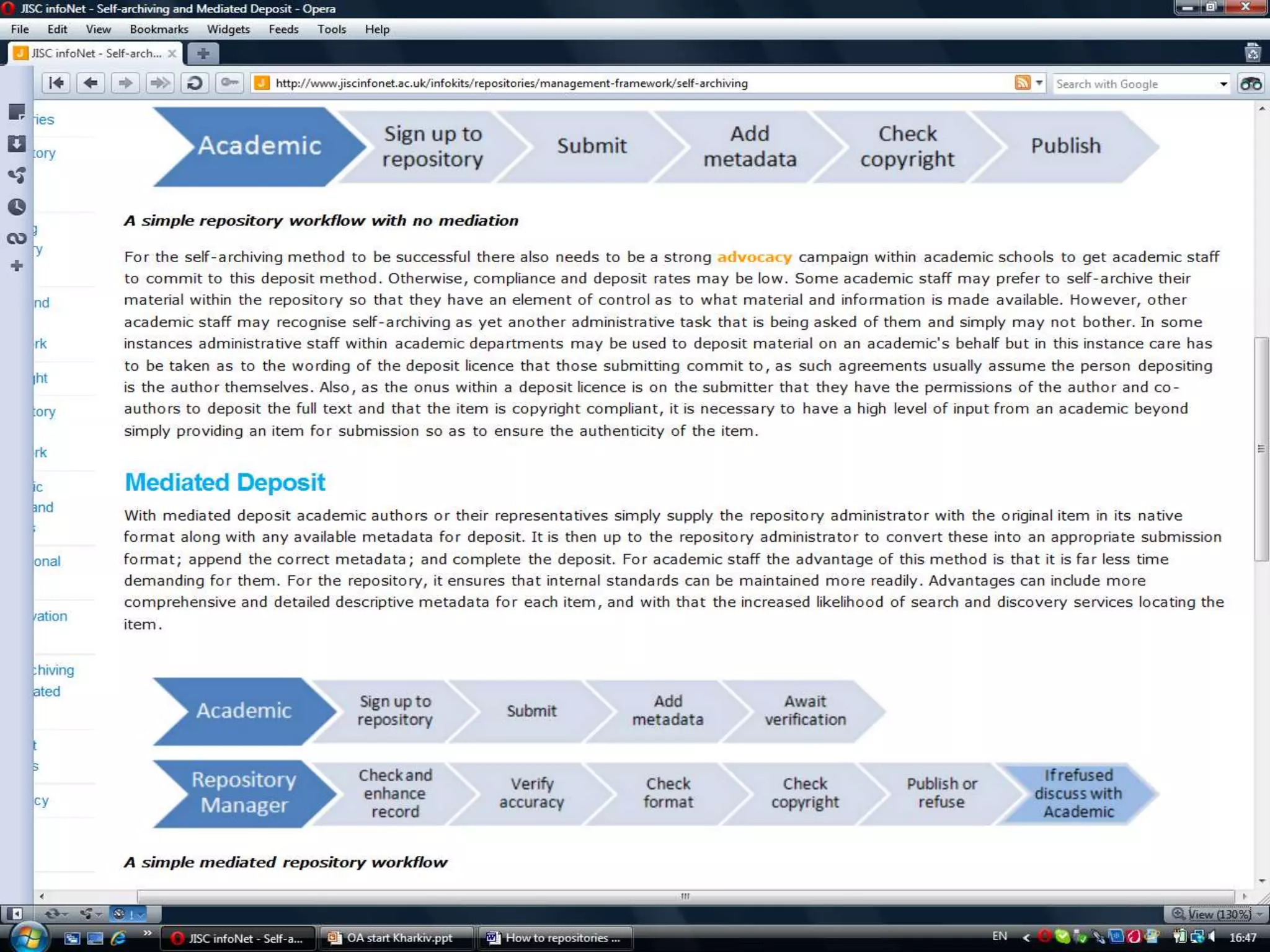Follow the orange advocacy link
This screenshot has height=952, width=1270.
[754, 257]
